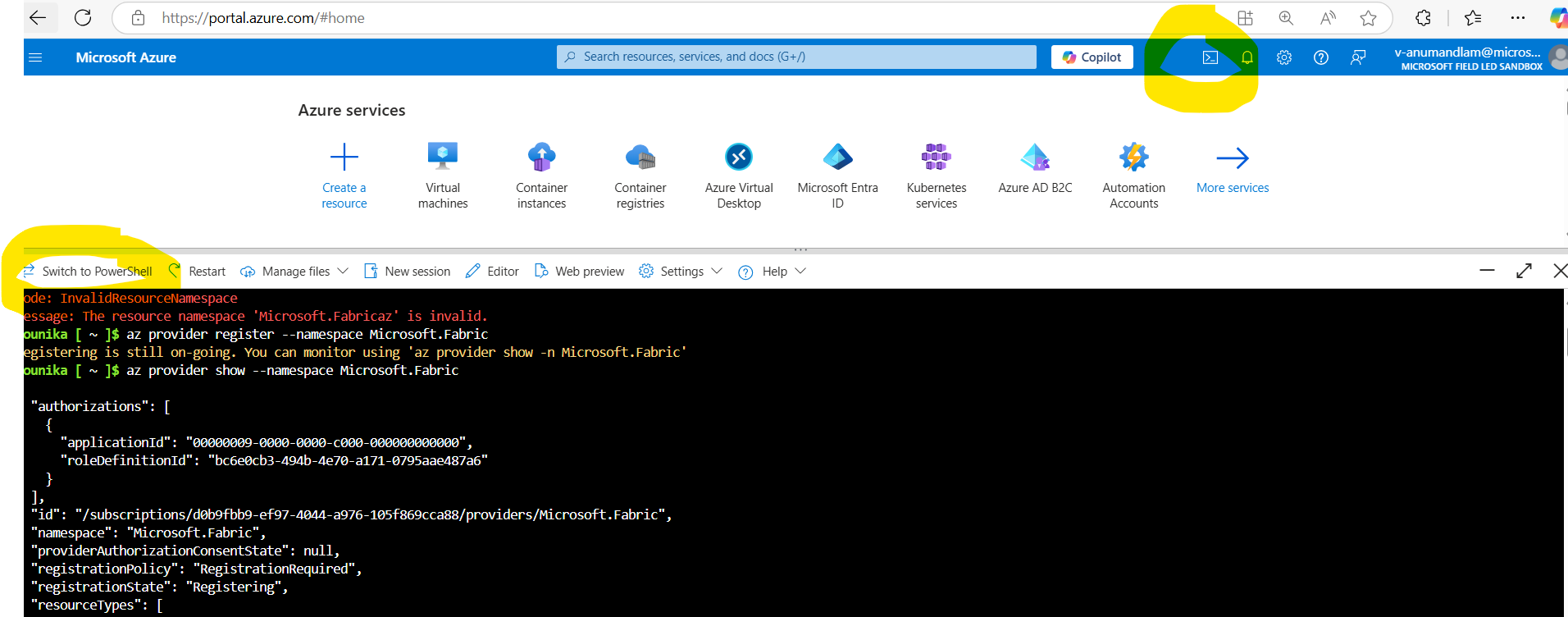This screenshot has width=1568, height=617.
Task: Open the split screen icon in address bar
Action: 1245,18
